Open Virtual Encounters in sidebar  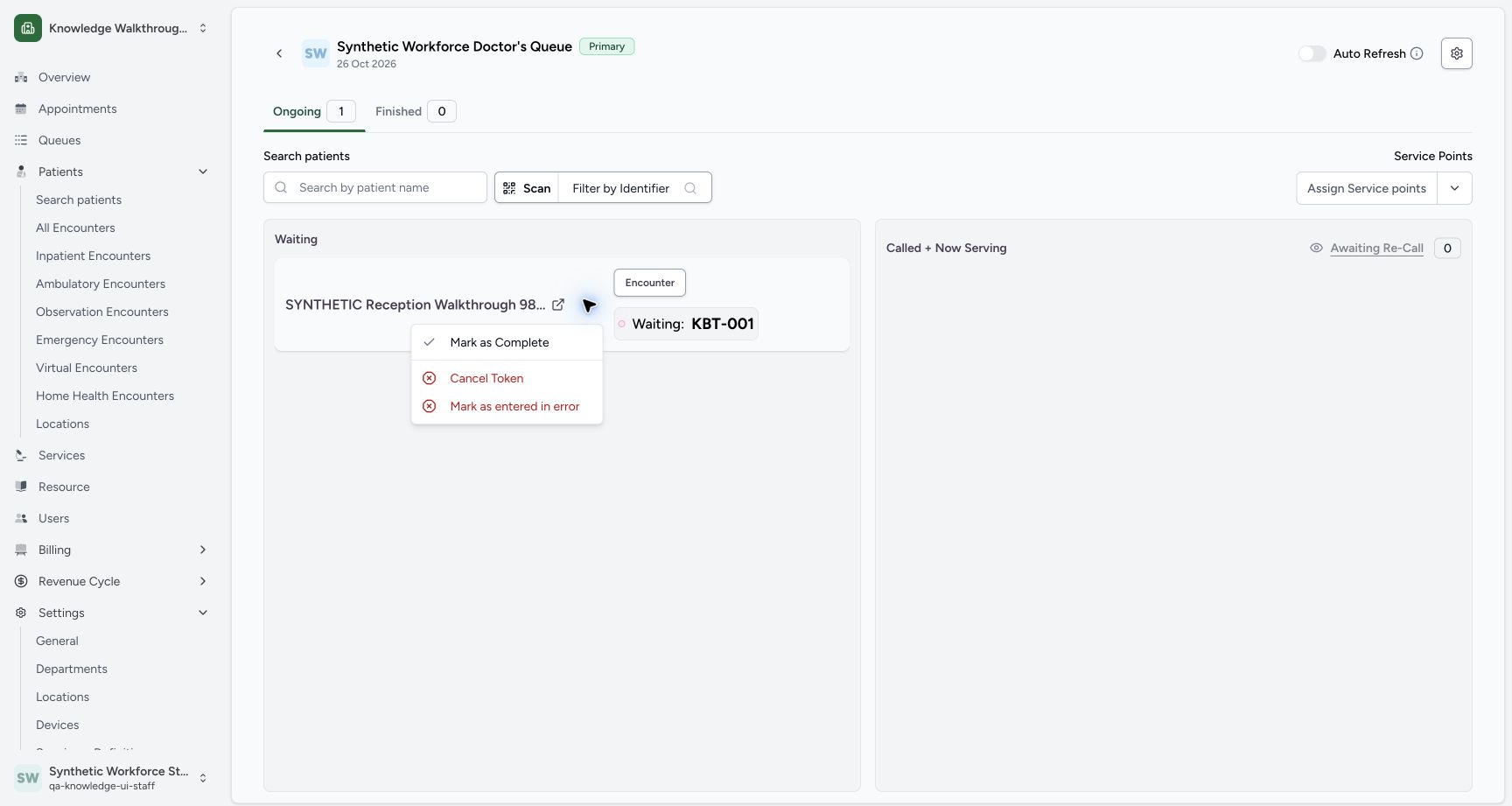pyautogui.click(x=87, y=368)
